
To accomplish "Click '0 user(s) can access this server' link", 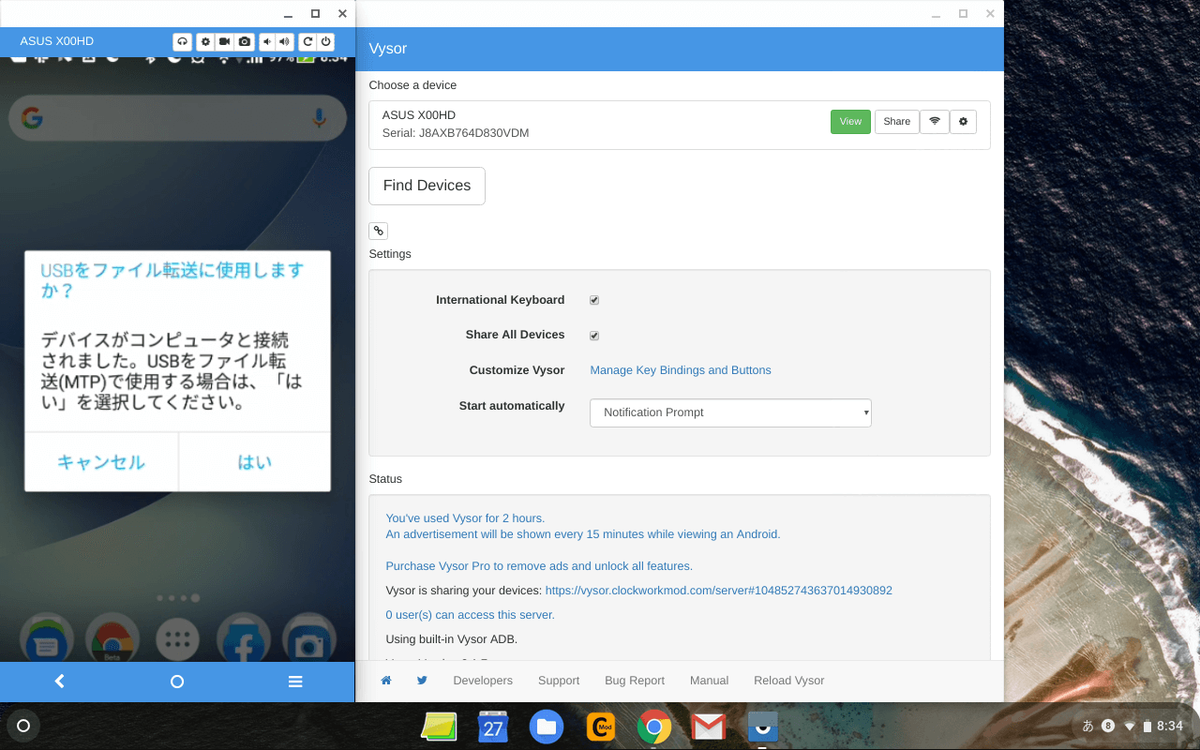I will [470, 615].
